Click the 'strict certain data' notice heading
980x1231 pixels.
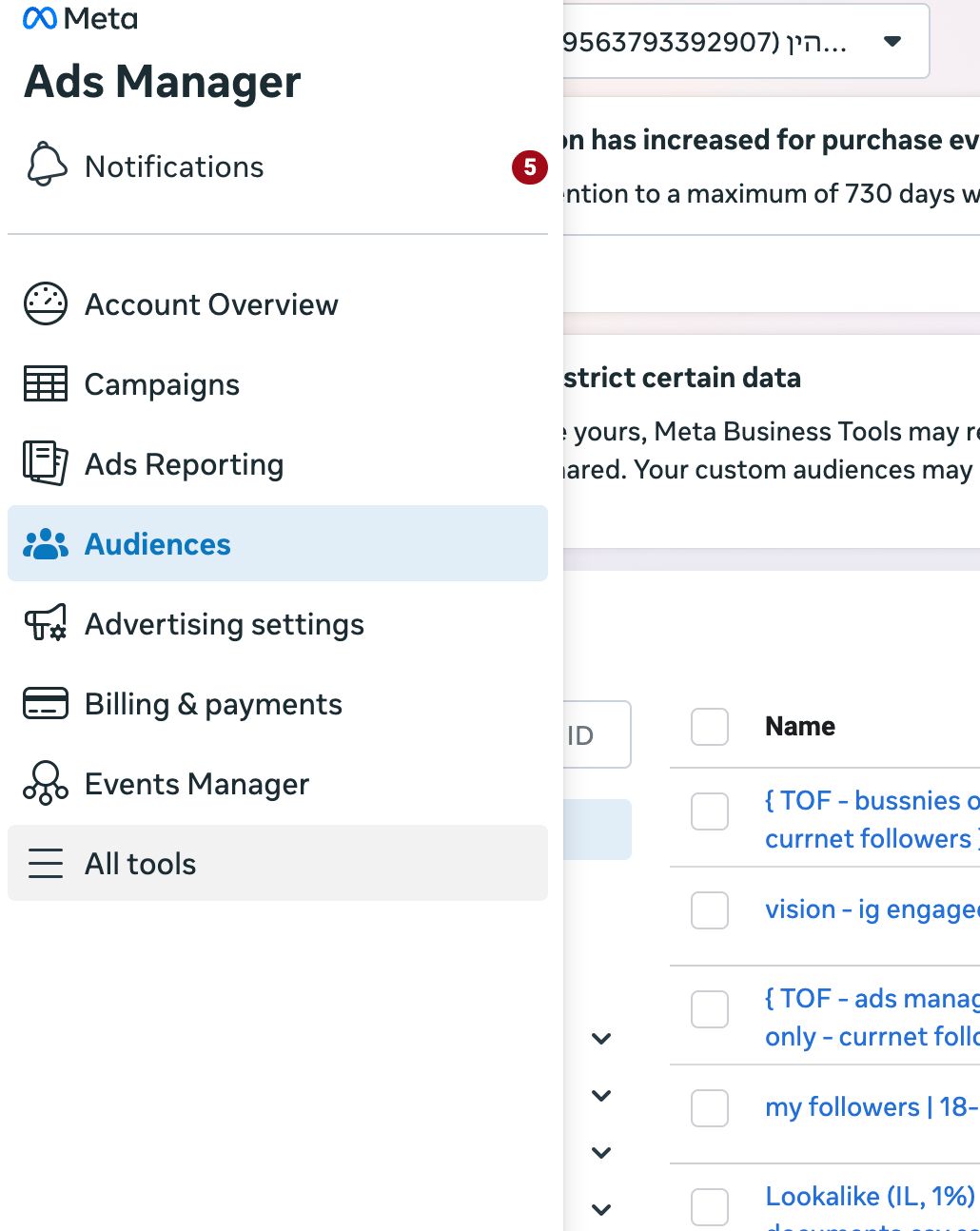tap(682, 378)
